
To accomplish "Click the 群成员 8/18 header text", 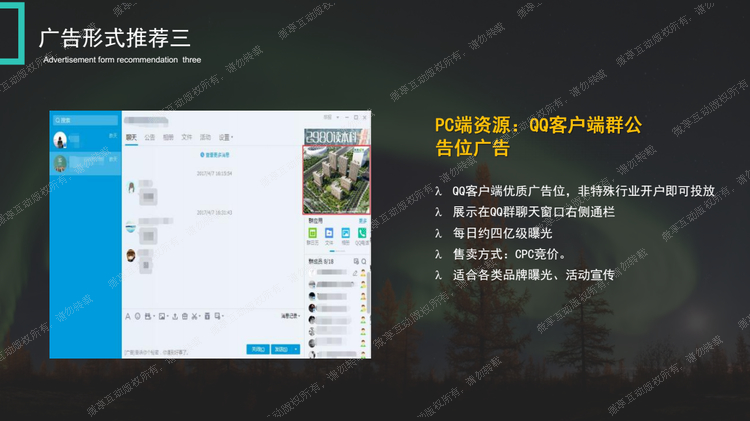I will (321, 261).
